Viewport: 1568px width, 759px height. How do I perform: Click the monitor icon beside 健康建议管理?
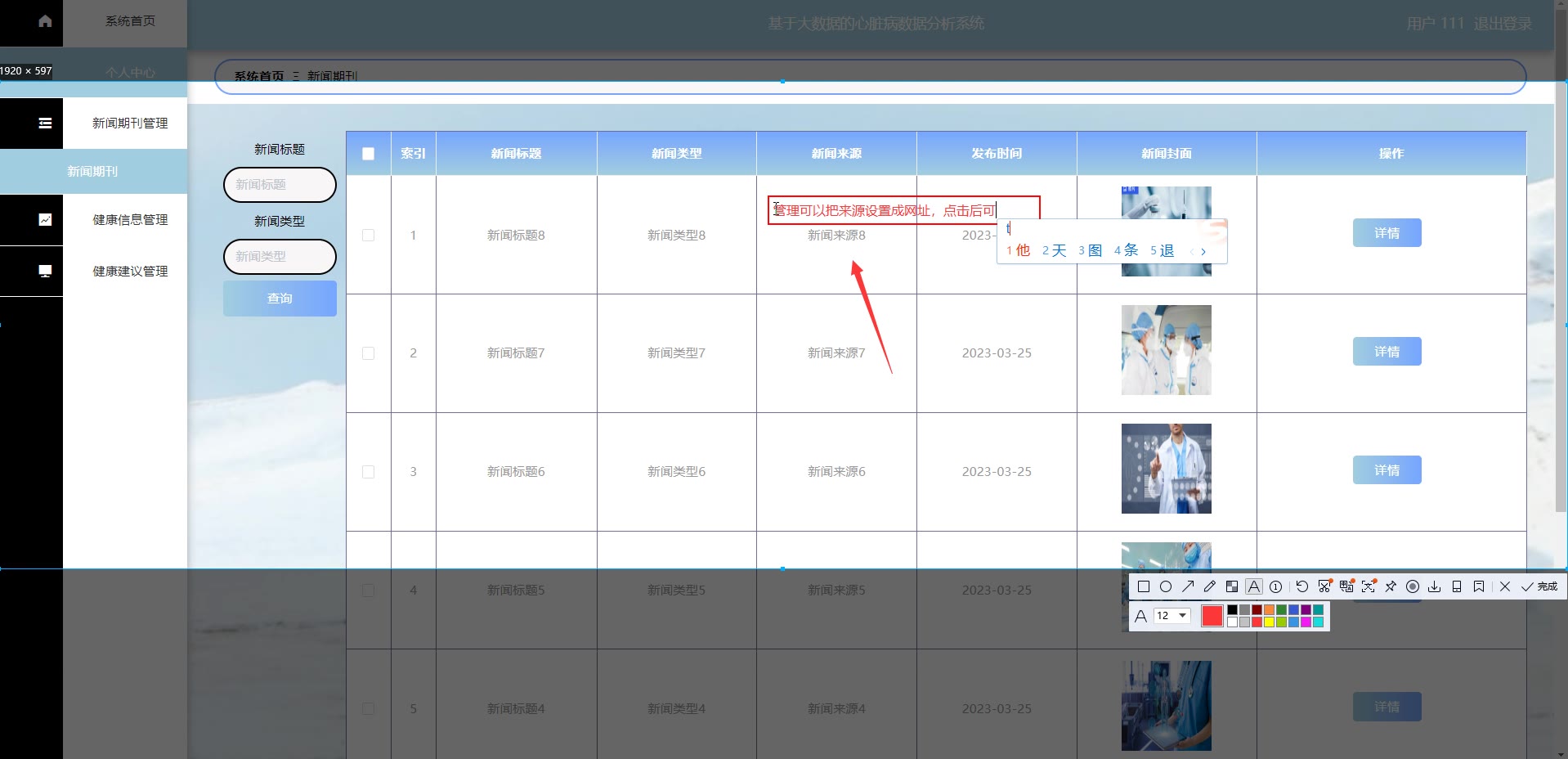(45, 271)
